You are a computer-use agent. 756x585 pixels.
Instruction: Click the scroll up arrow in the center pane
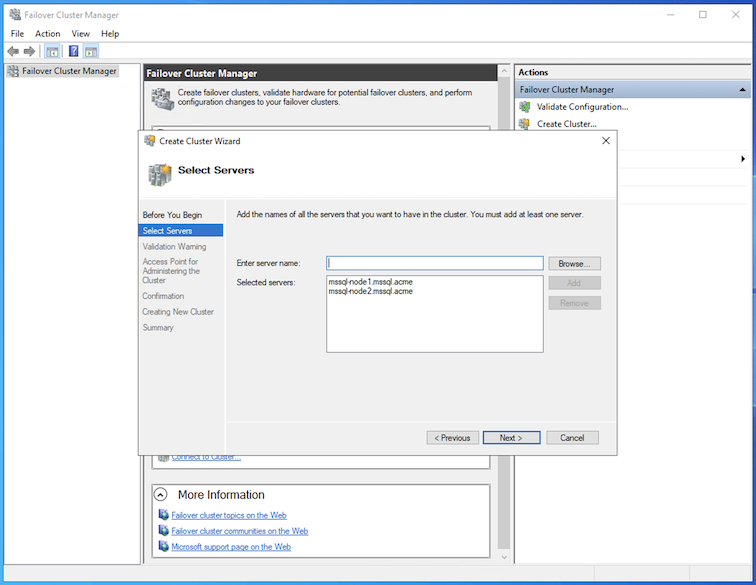pyautogui.click(x=504, y=71)
